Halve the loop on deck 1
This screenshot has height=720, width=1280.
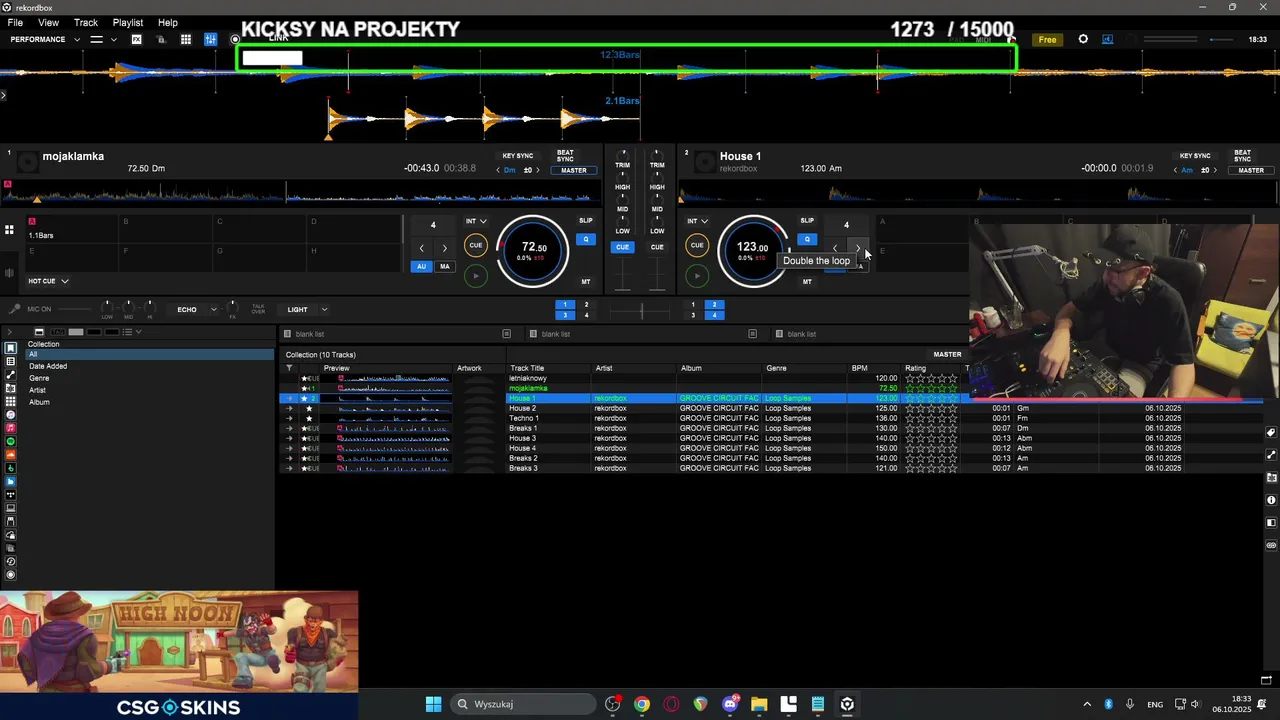tap(421, 248)
